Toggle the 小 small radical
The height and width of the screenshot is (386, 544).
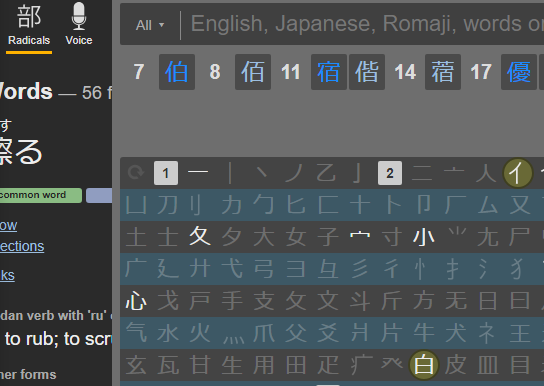(x=424, y=237)
